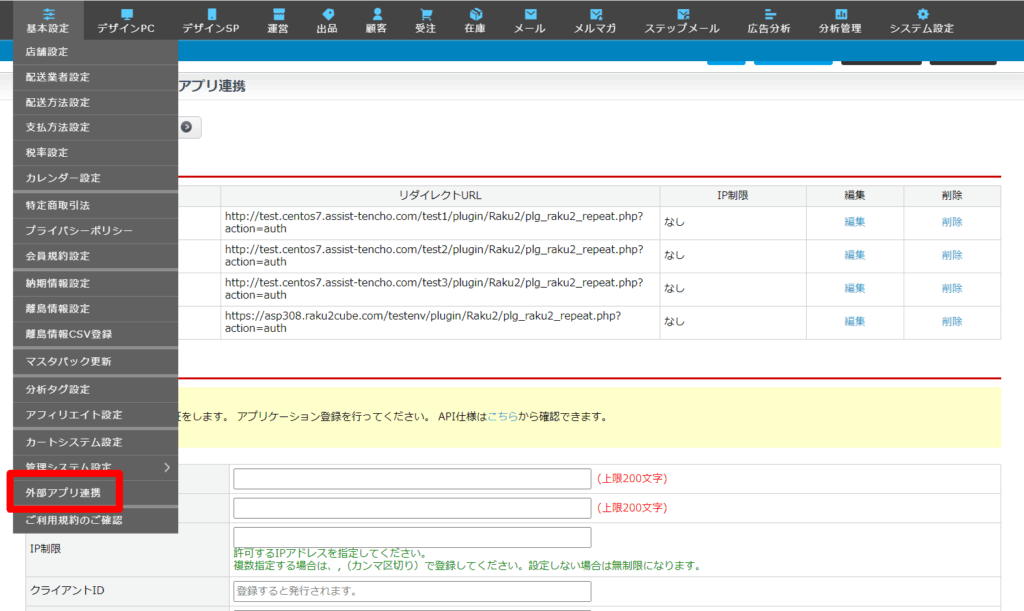Click 削除 link for asp308 redirect URL
1024x611 pixels.
click(951, 322)
